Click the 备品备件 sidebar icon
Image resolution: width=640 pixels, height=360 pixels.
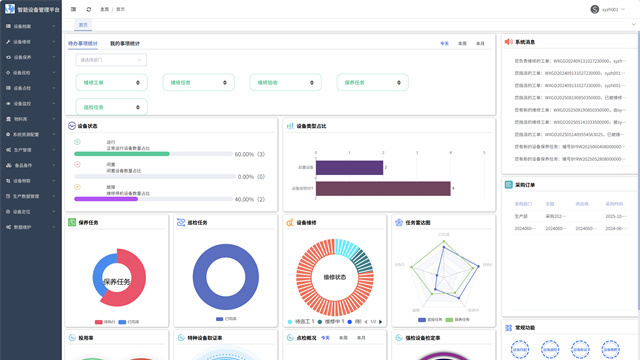pyautogui.click(x=8, y=165)
